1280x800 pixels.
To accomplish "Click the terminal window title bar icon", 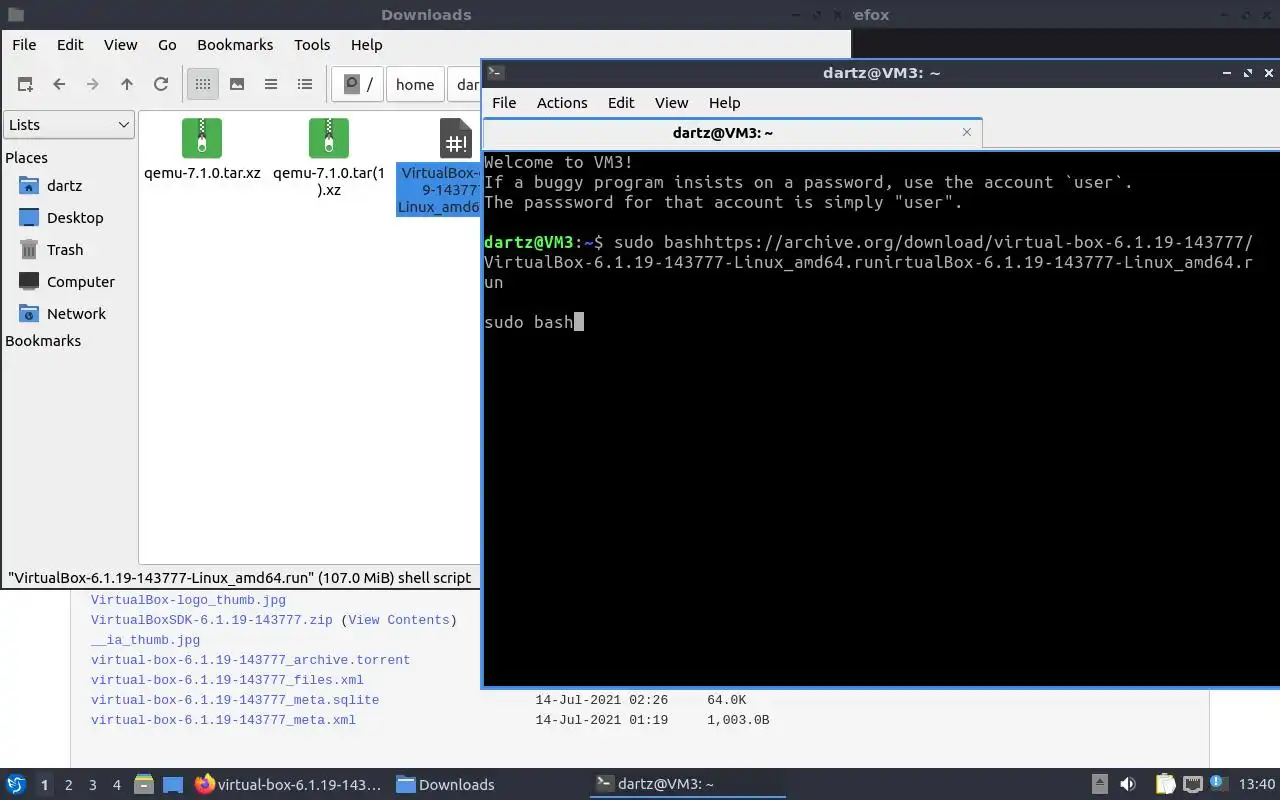I will (x=496, y=73).
